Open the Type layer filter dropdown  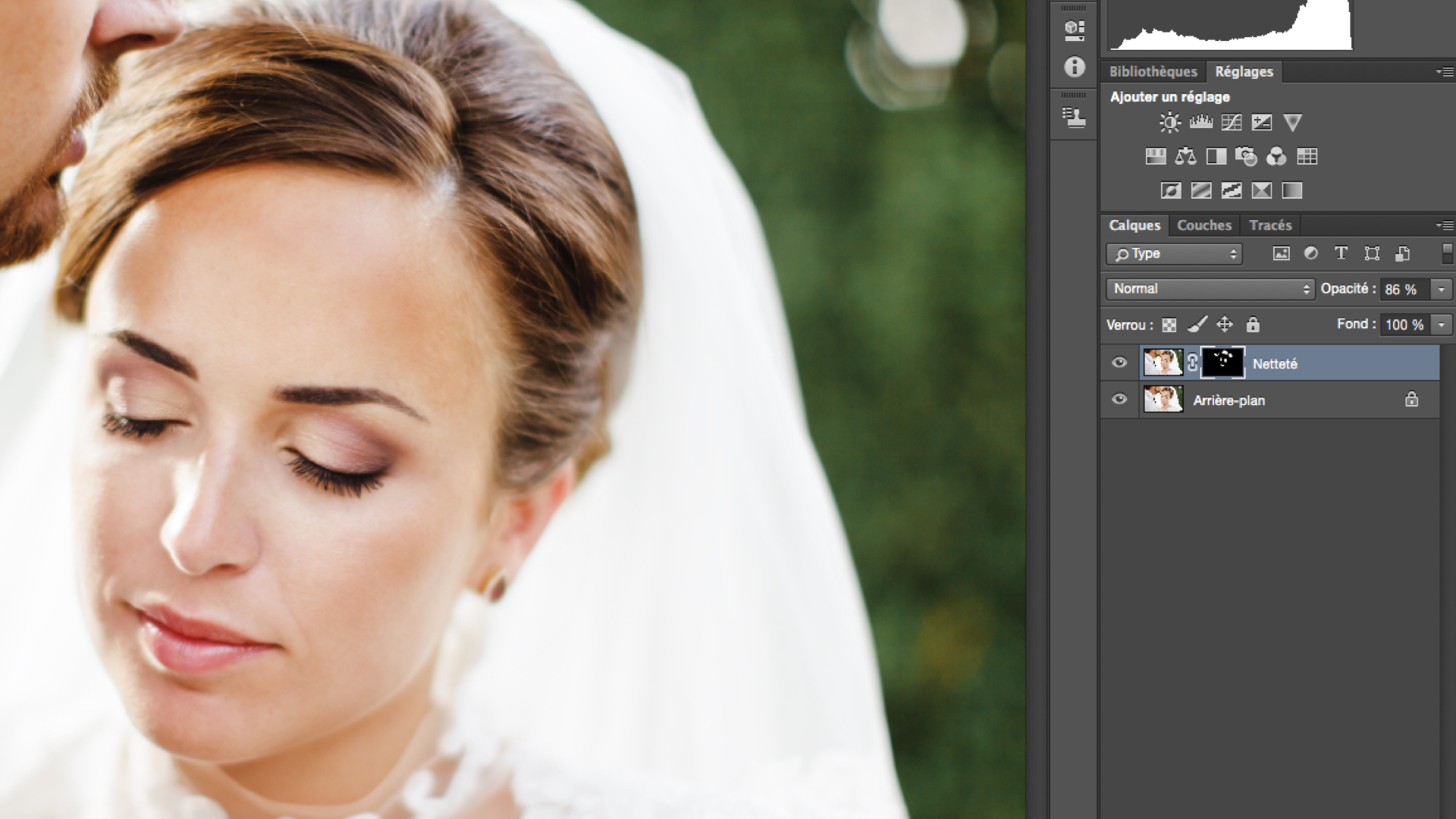[x=1174, y=254]
